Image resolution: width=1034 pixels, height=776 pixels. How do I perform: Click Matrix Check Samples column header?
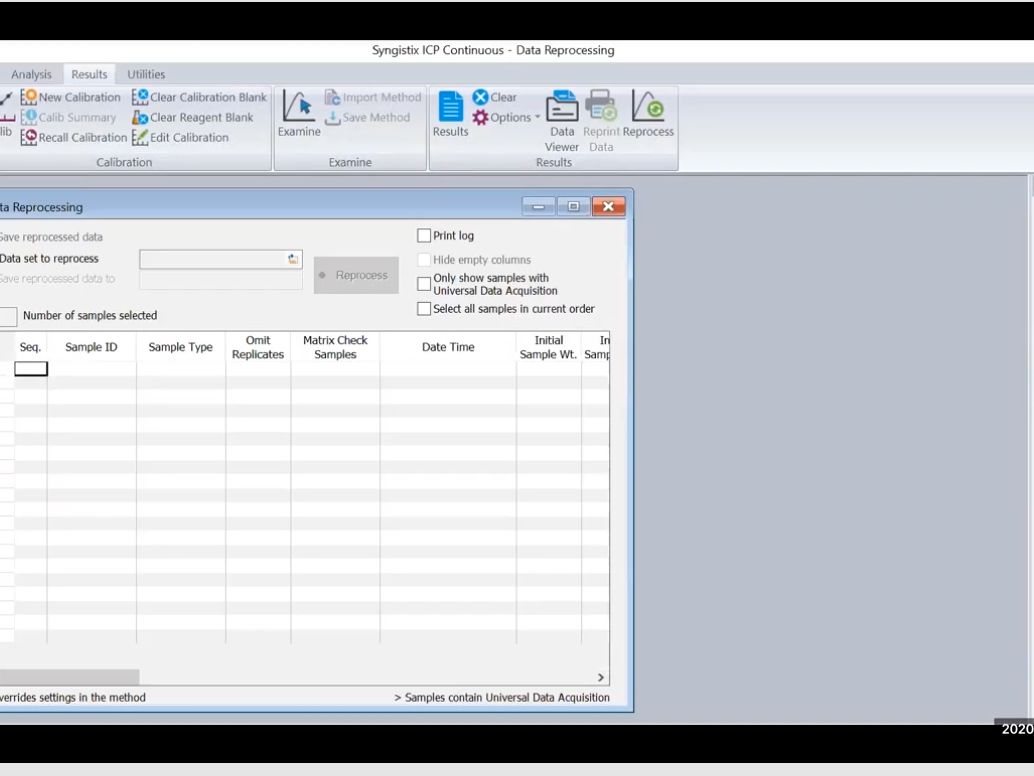[335, 347]
